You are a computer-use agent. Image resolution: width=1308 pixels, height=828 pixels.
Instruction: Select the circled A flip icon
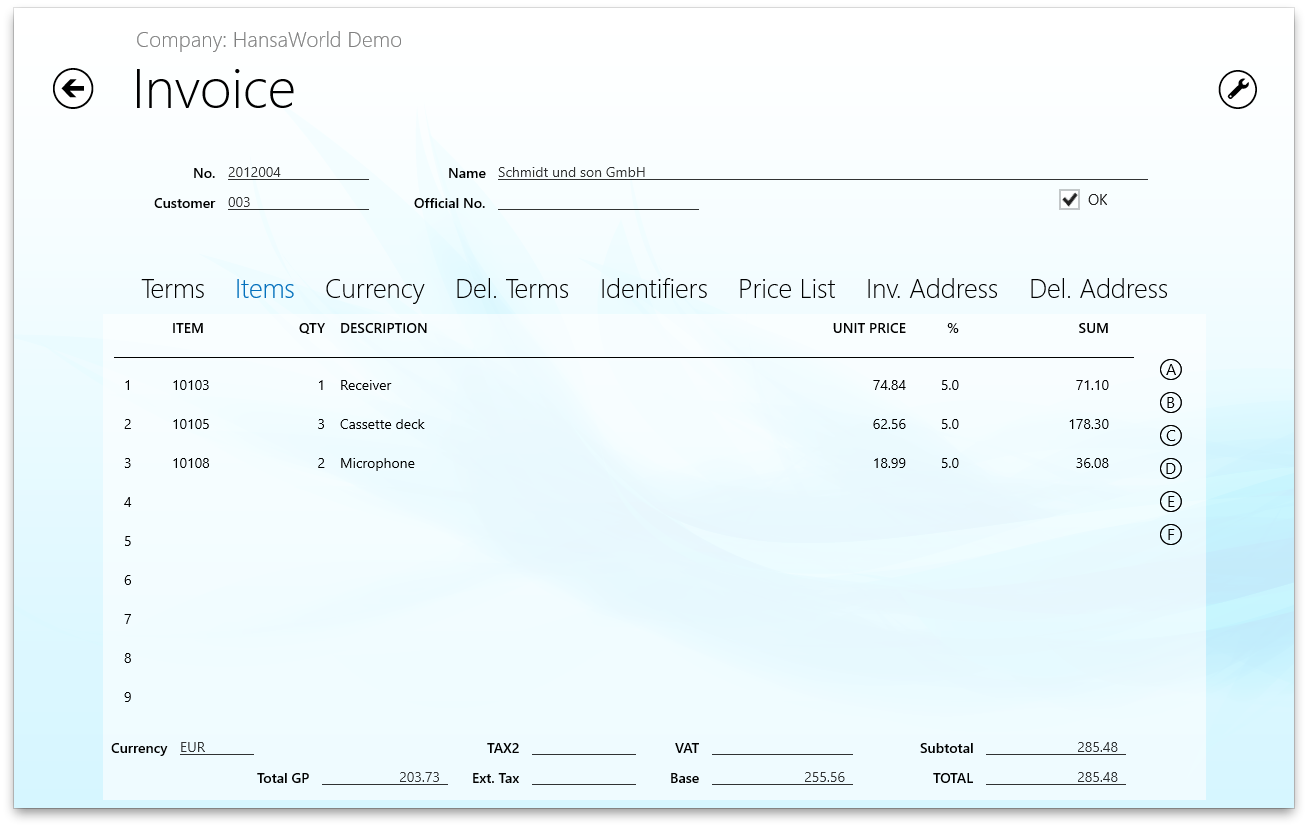point(1170,370)
